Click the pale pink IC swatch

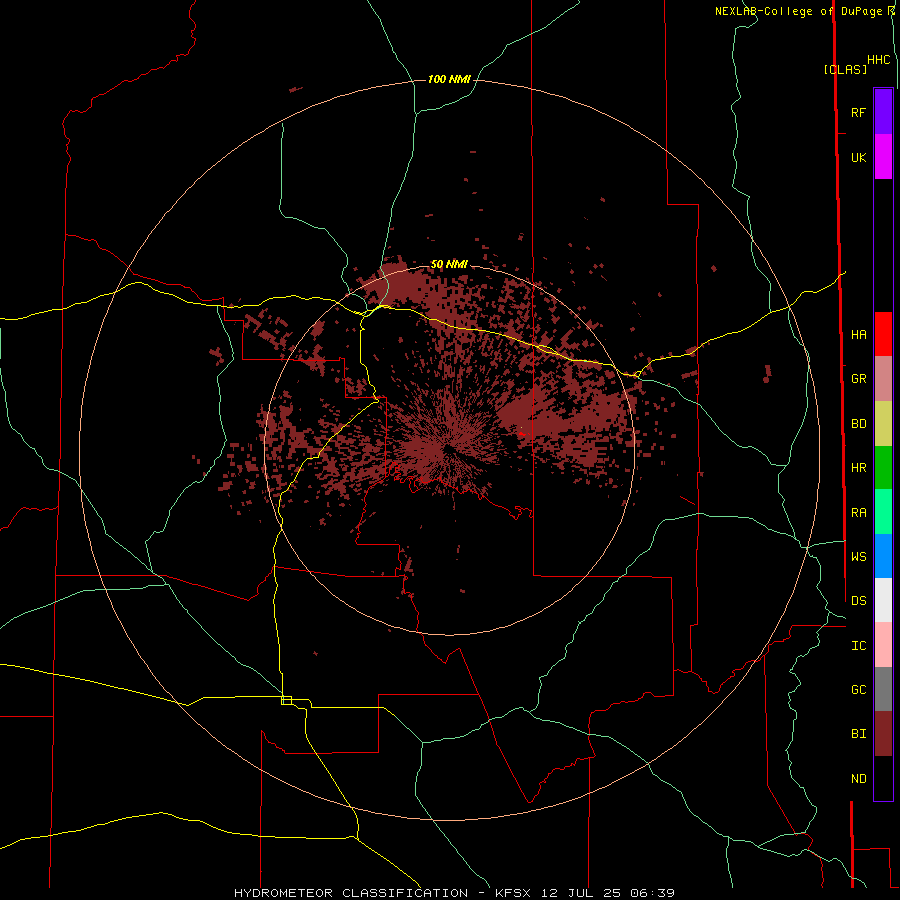(883, 645)
